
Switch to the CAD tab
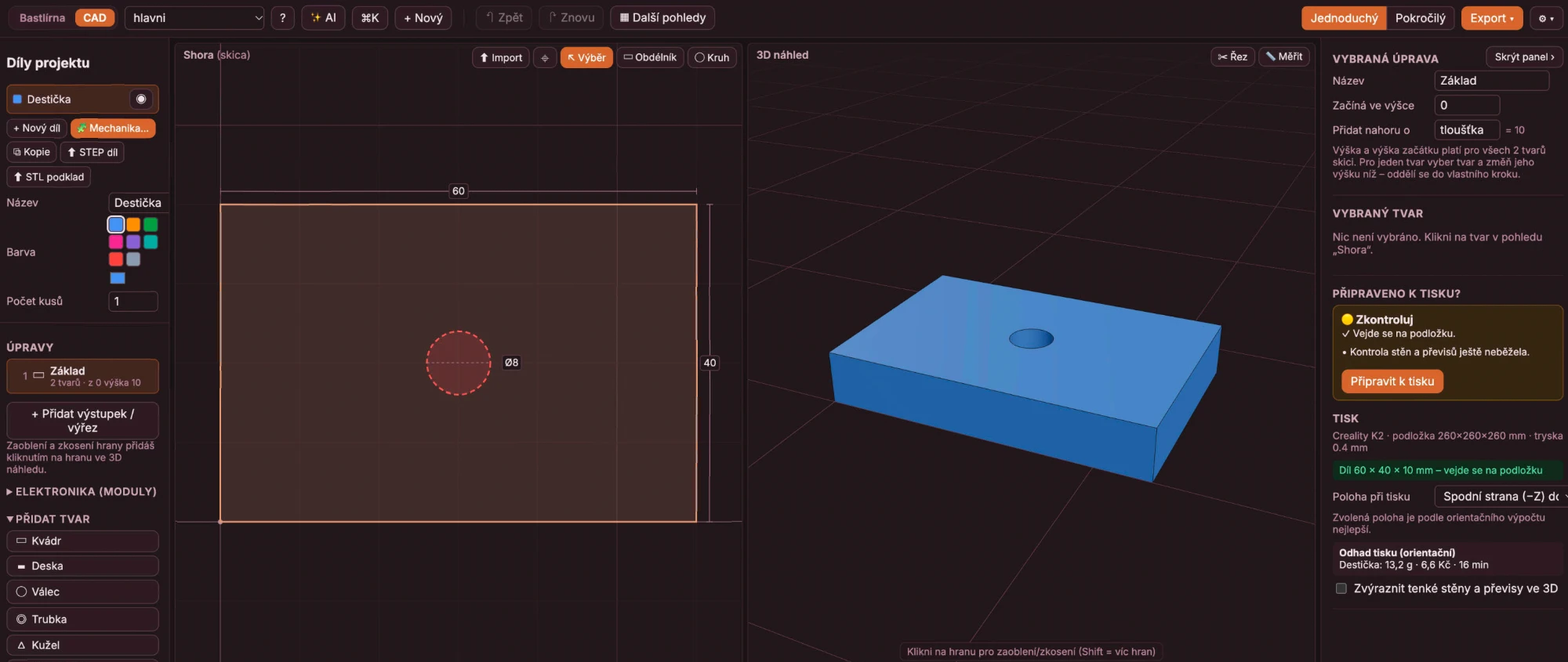[95, 18]
